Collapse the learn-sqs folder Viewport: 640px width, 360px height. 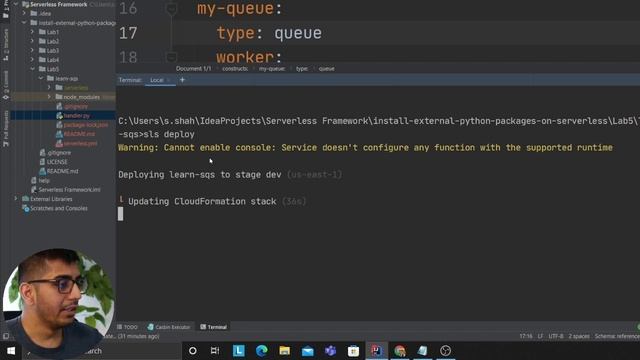[x=41, y=78]
